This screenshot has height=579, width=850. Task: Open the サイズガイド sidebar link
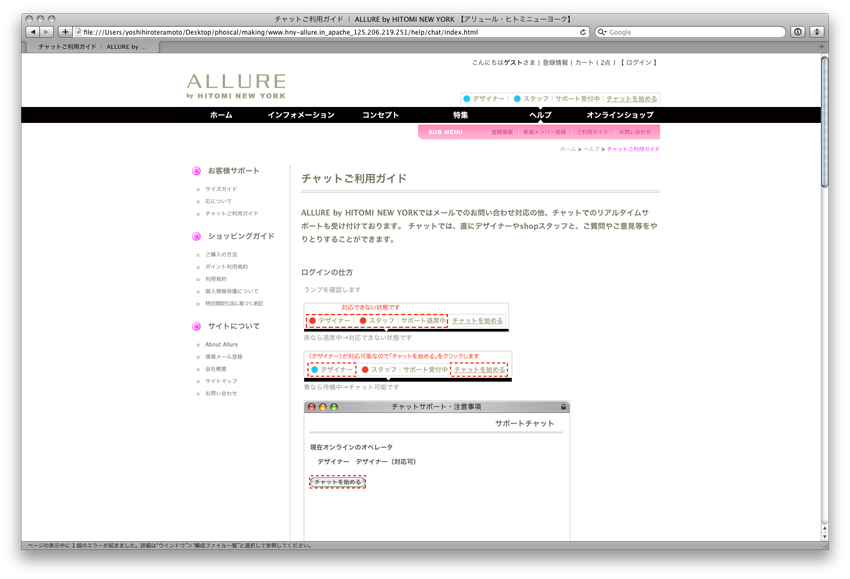tap(221, 189)
